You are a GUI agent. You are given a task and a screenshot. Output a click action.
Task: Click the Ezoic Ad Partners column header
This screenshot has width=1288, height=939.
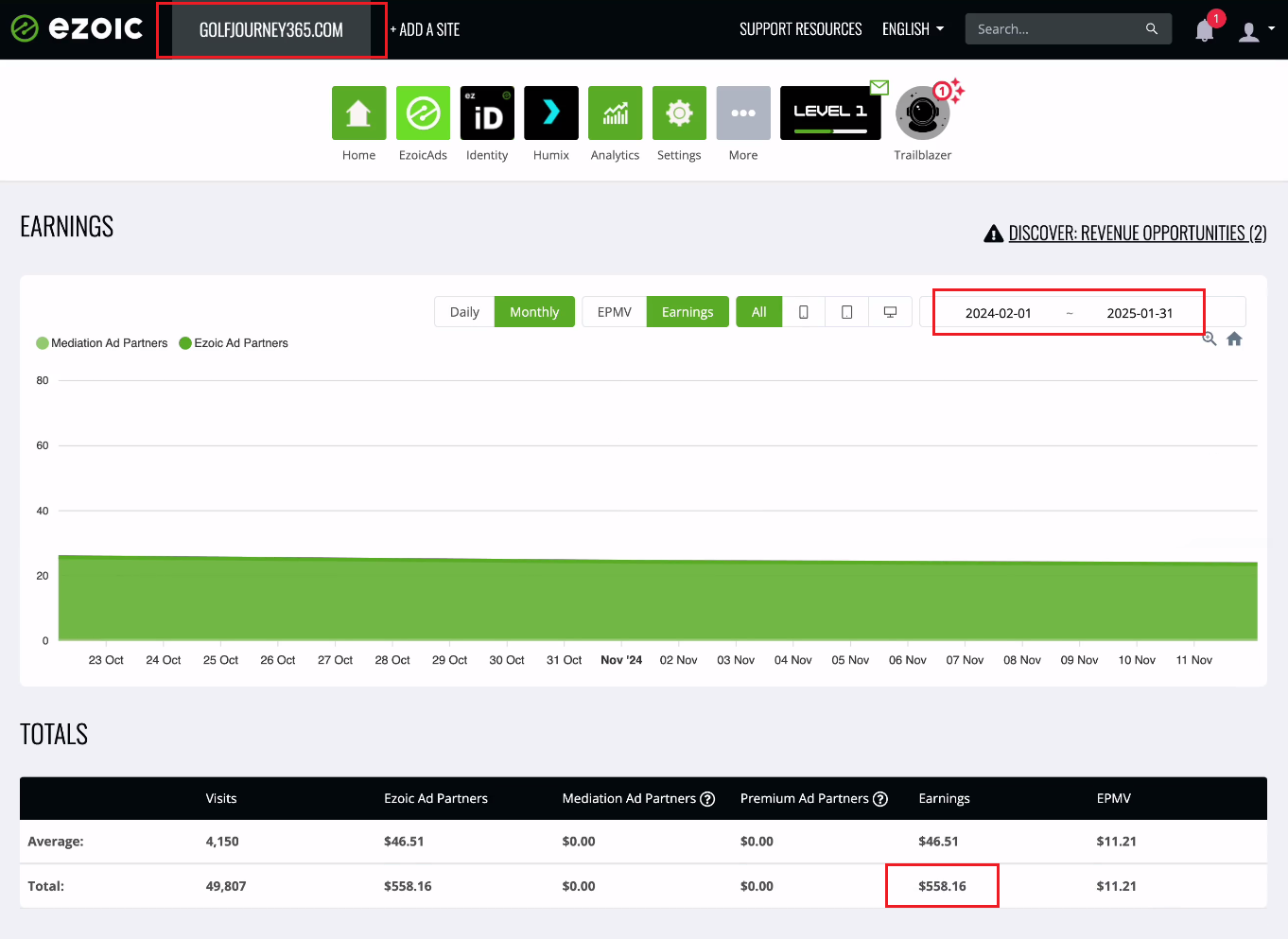[x=436, y=799]
